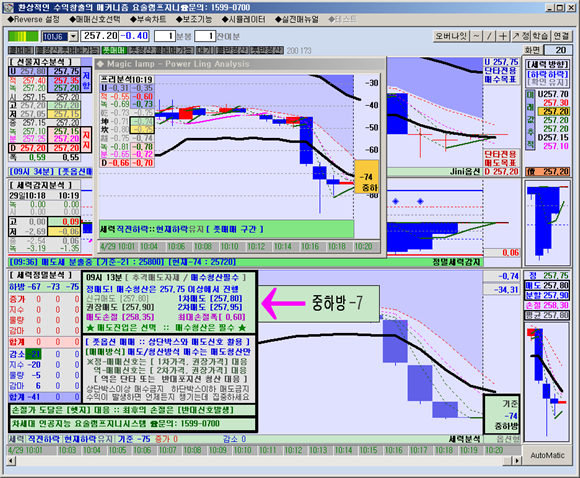Open the 101J6 symbol dropdown arrow
Image resolution: width=580 pixels, height=478 pixels.
(x=73, y=36)
